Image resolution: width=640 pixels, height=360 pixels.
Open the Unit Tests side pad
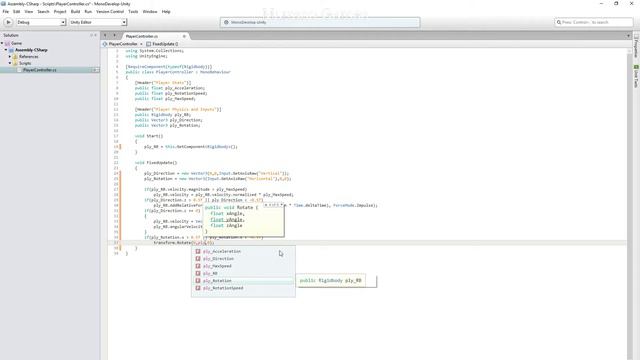coord(636,76)
